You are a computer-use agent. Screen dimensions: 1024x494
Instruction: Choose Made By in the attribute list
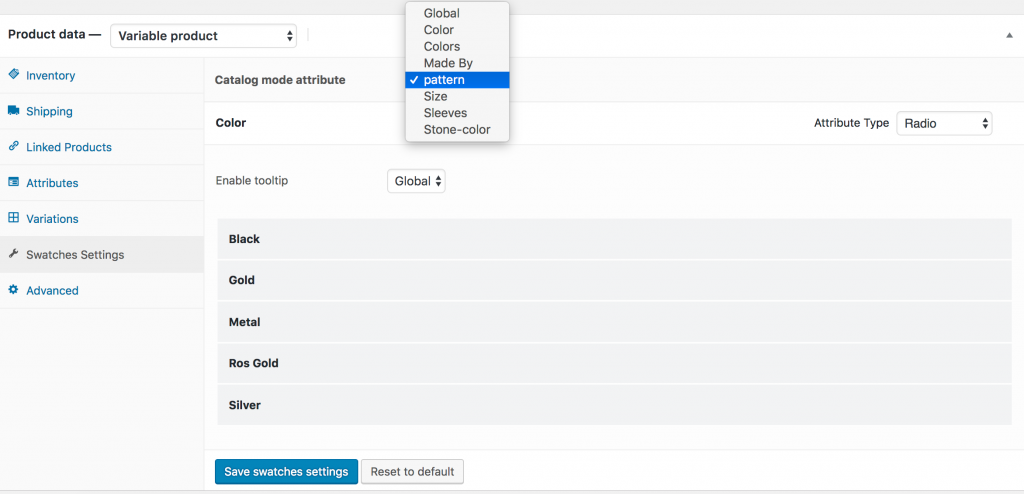448,63
